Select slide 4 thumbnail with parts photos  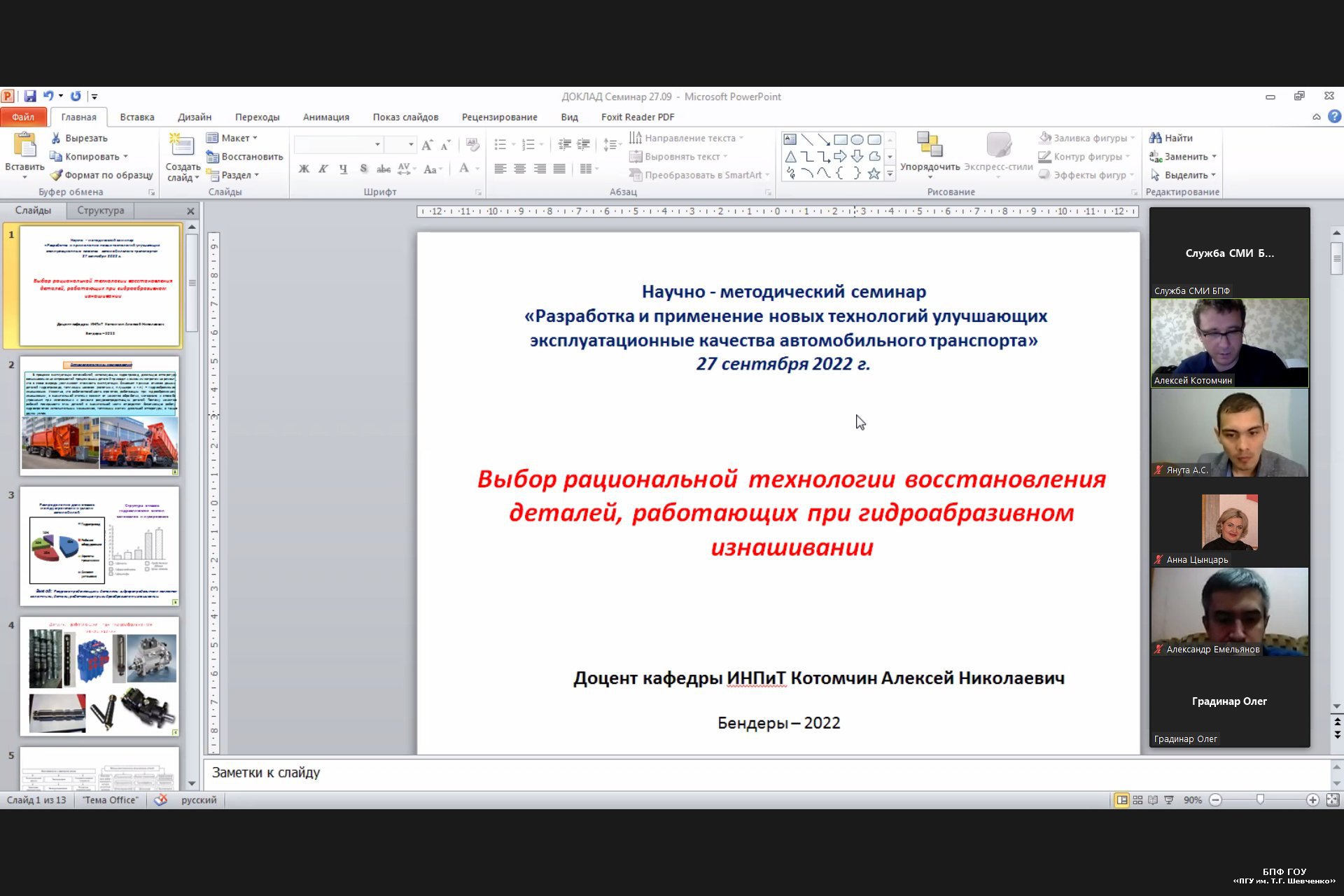coord(99,676)
